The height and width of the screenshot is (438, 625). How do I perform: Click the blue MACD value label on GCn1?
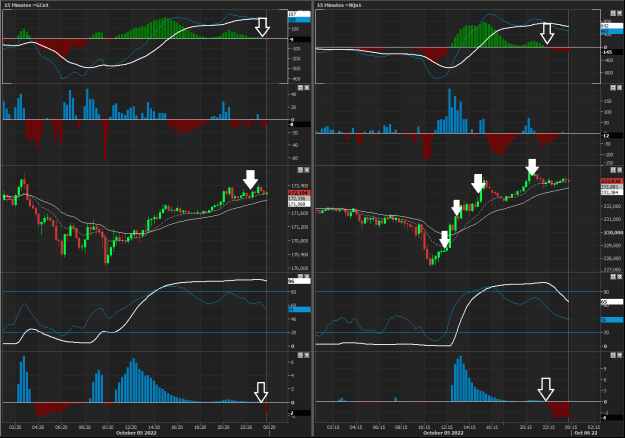point(299,20)
